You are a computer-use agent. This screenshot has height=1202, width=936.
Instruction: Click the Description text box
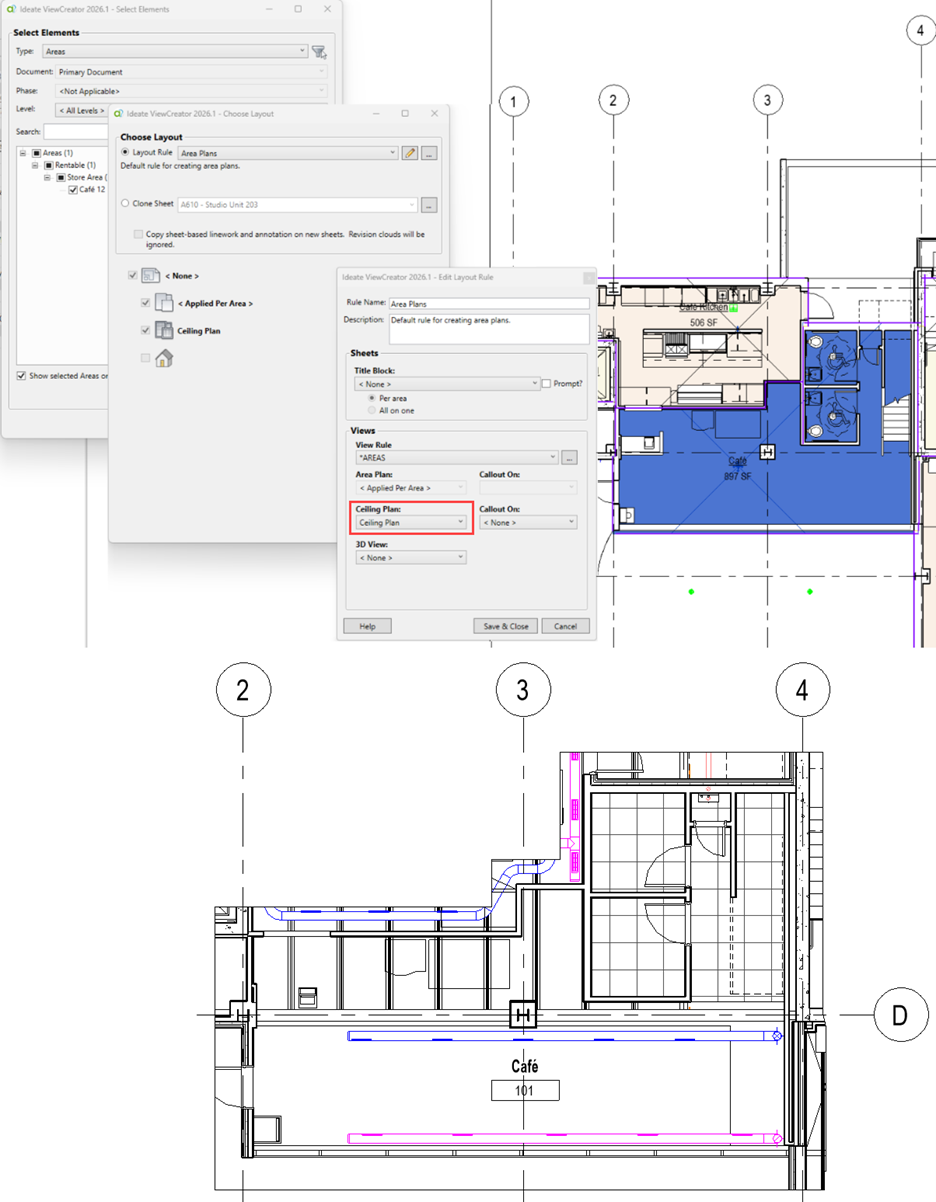point(489,328)
